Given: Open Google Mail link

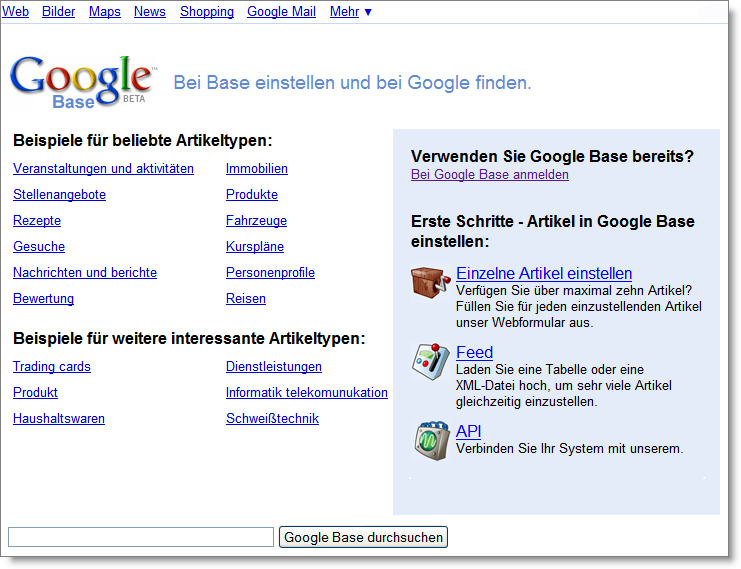Looking at the screenshot, I should 282,11.
